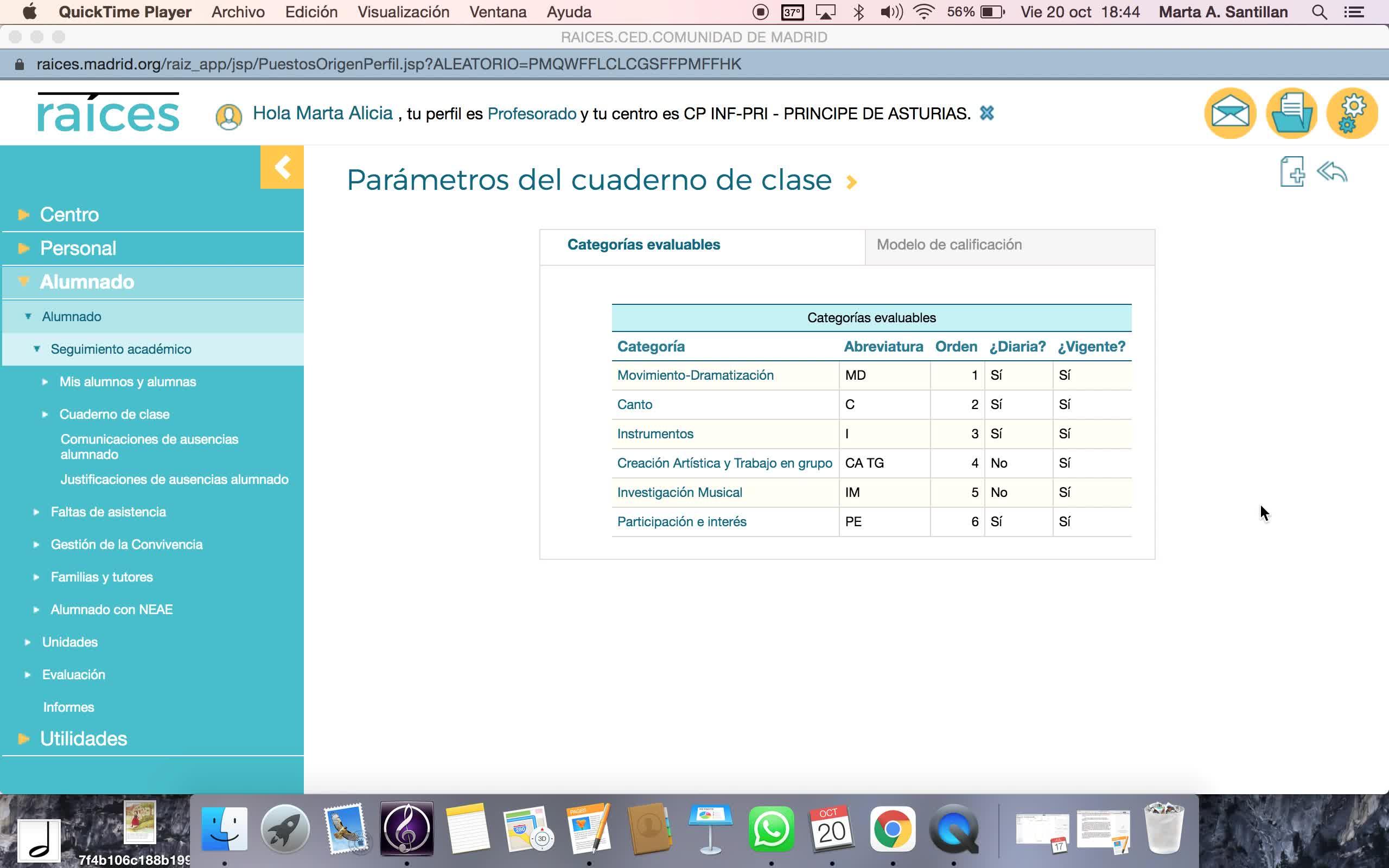Expand the Utilidades menu section
This screenshot has height=868, width=1389.
pos(83,738)
